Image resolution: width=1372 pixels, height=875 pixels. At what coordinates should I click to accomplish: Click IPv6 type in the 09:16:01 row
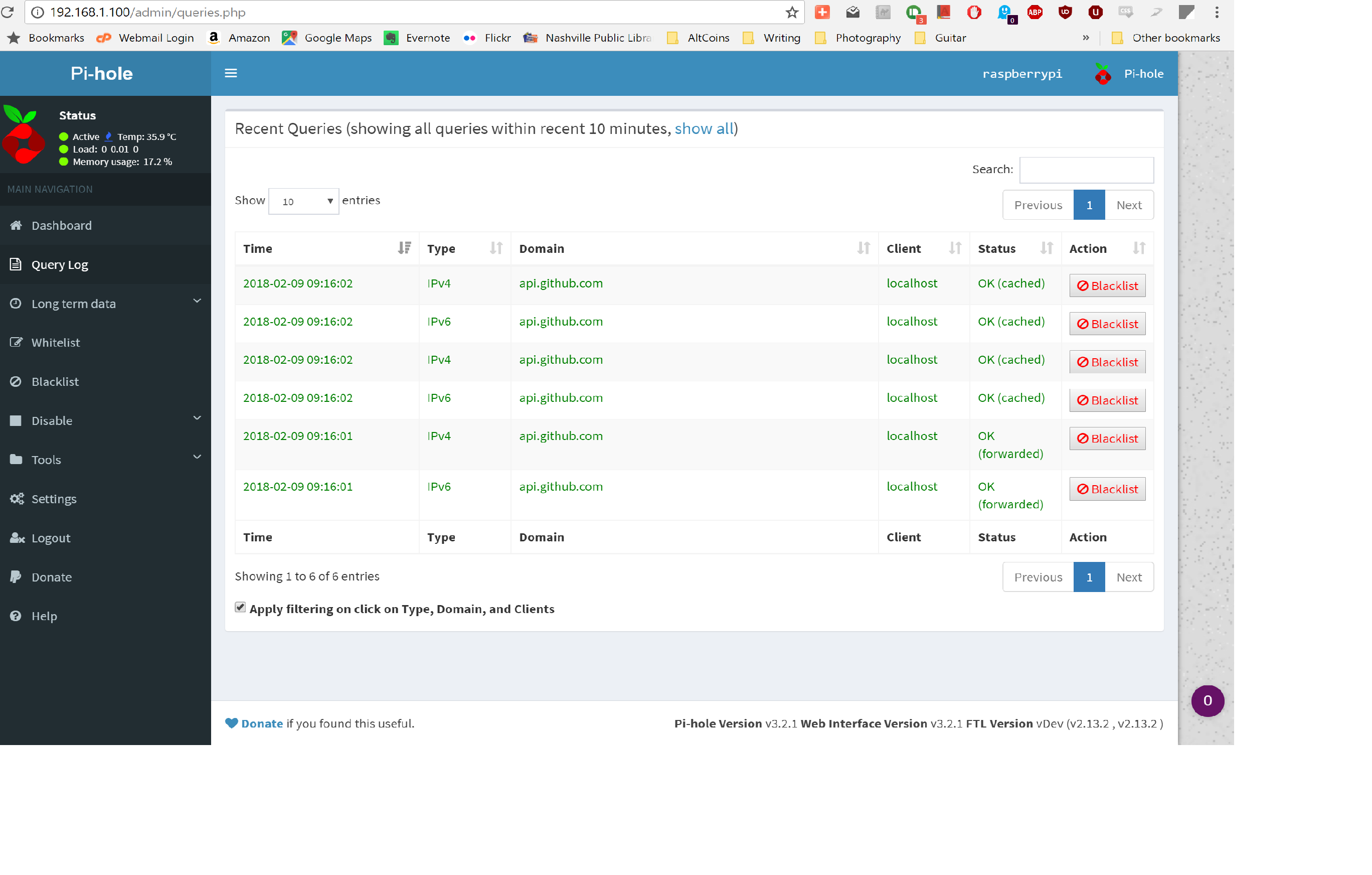(x=439, y=487)
